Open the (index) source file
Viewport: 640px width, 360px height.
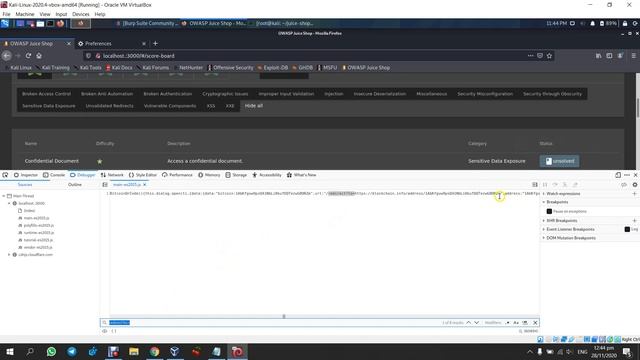(x=29, y=211)
